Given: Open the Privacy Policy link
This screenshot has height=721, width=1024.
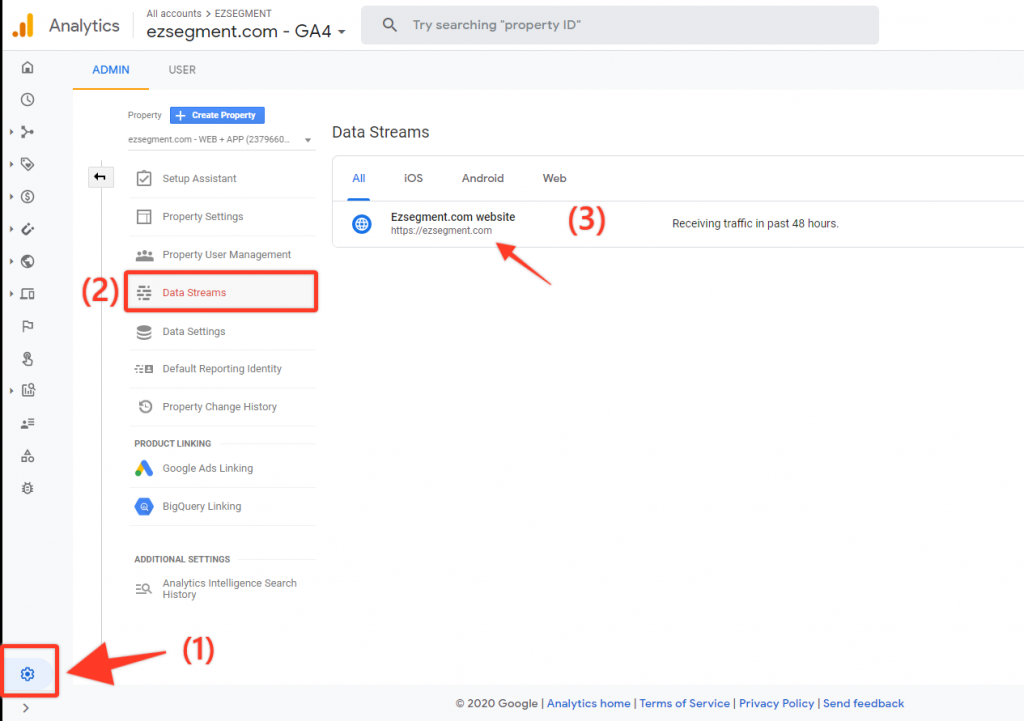Looking at the screenshot, I should point(776,703).
